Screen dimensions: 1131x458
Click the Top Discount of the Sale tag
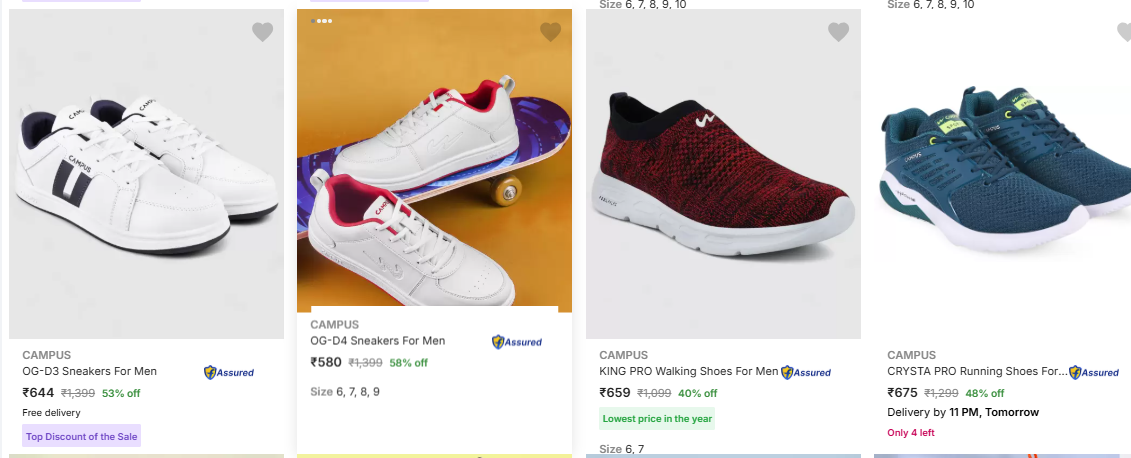click(x=82, y=436)
